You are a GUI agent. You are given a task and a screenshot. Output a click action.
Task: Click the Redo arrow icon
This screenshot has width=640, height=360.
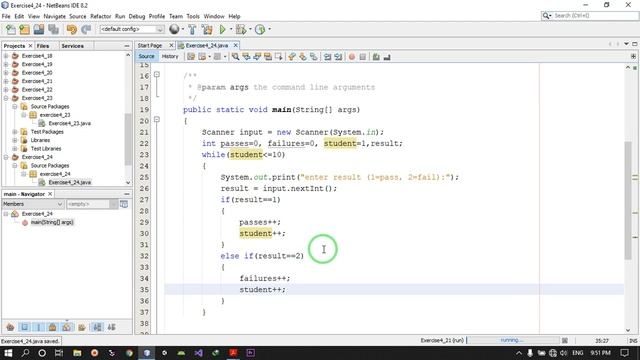click(x=86, y=29)
